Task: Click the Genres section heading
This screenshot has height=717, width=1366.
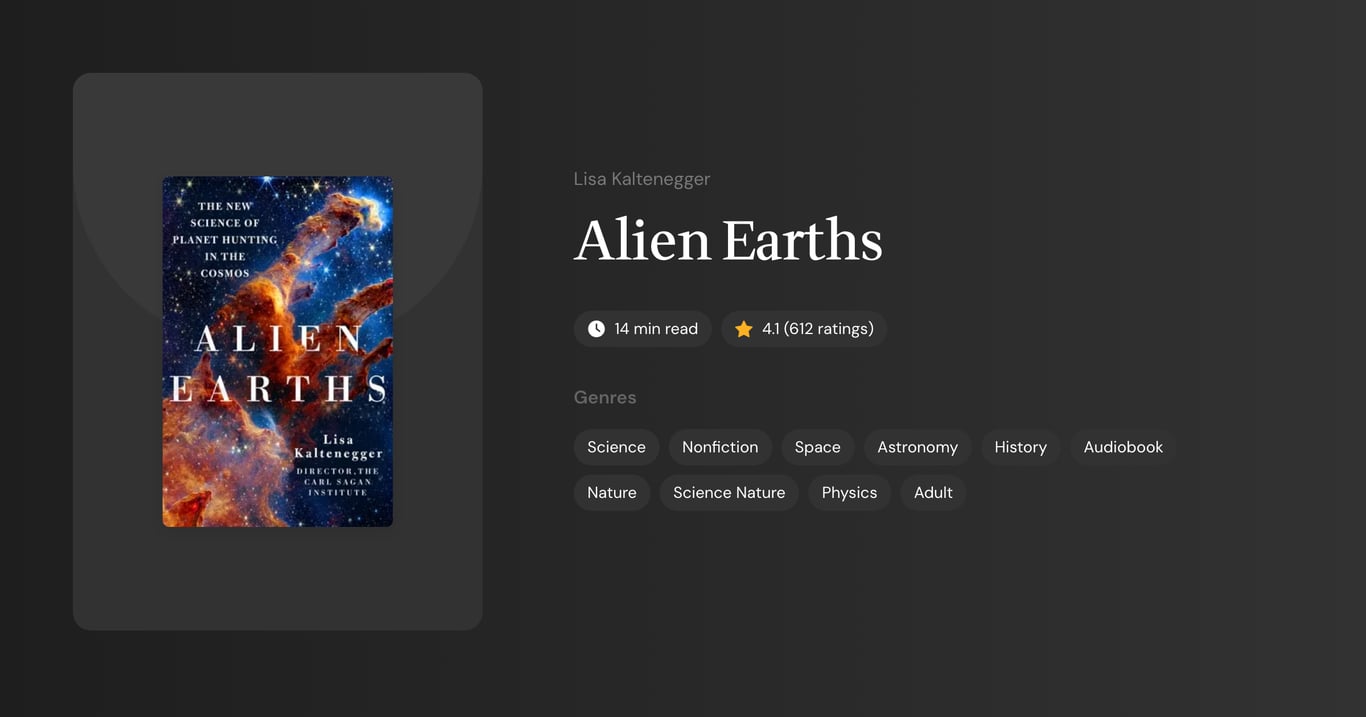Action: [x=605, y=397]
